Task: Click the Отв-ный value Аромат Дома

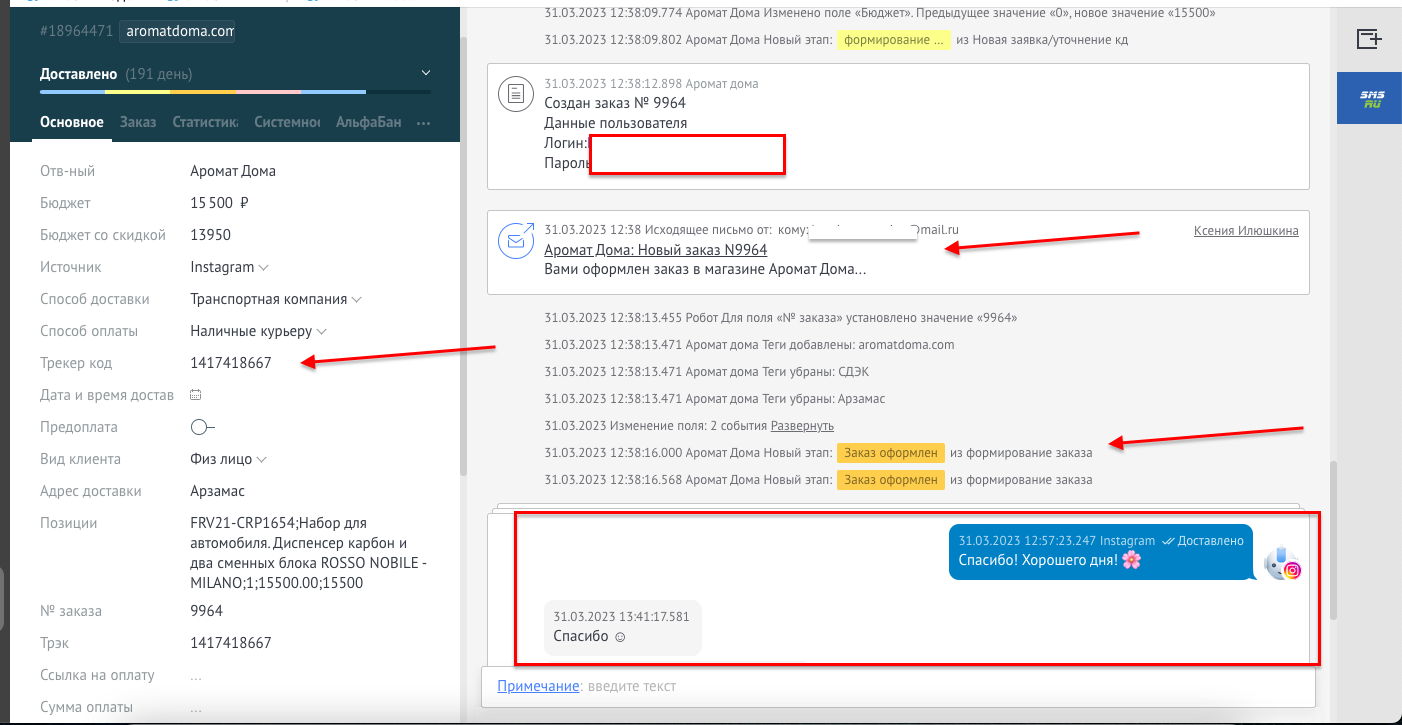Action: coord(233,171)
